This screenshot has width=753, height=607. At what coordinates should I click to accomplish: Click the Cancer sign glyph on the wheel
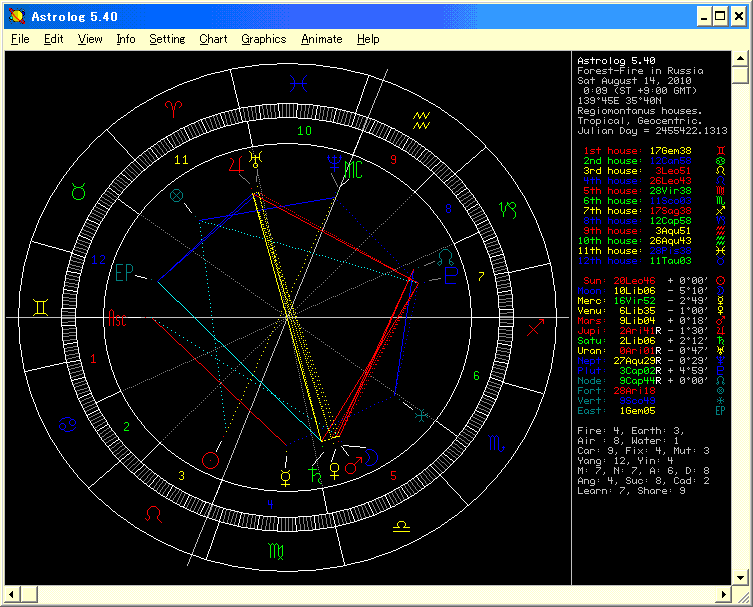click(x=68, y=424)
